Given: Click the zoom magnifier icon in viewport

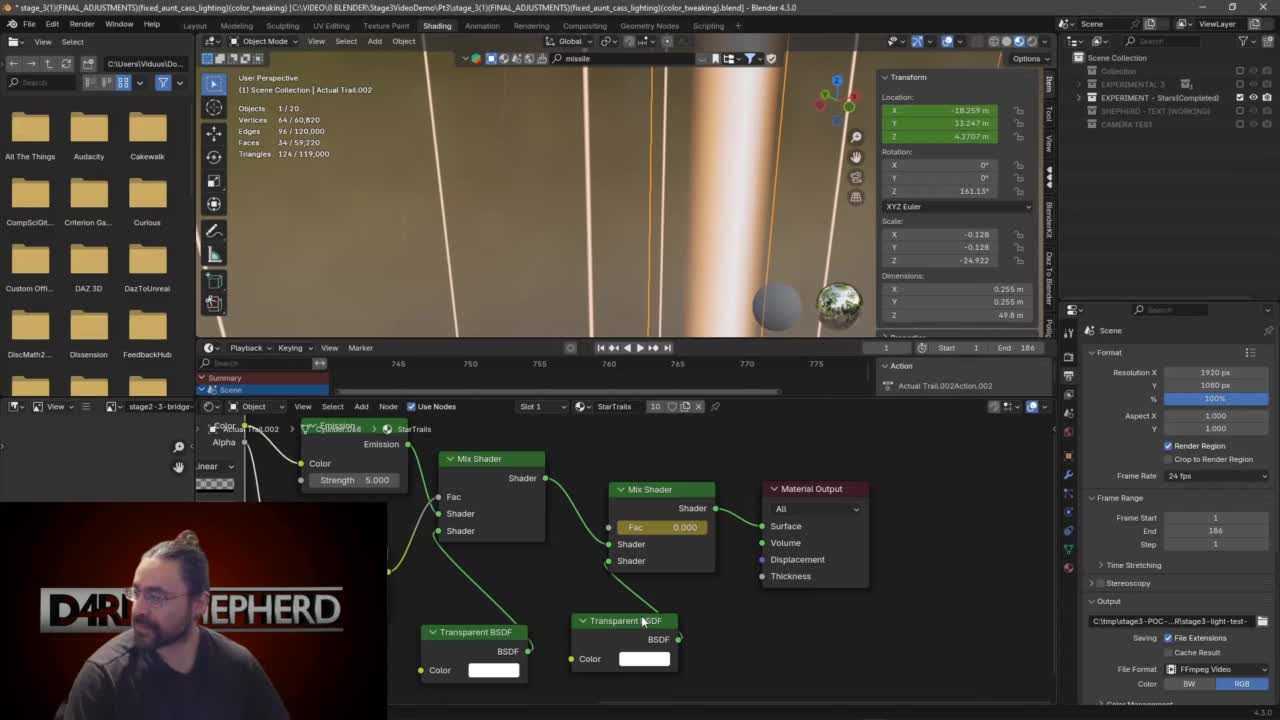Looking at the screenshot, I should (856, 137).
